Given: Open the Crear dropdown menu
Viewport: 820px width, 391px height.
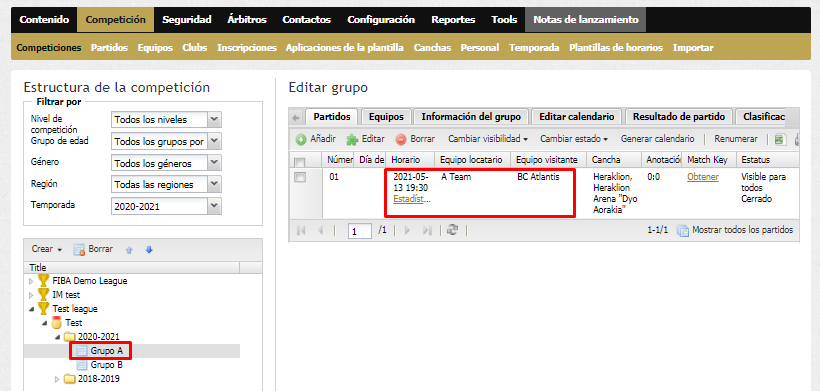Looking at the screenshot, I should coord(47,249).
